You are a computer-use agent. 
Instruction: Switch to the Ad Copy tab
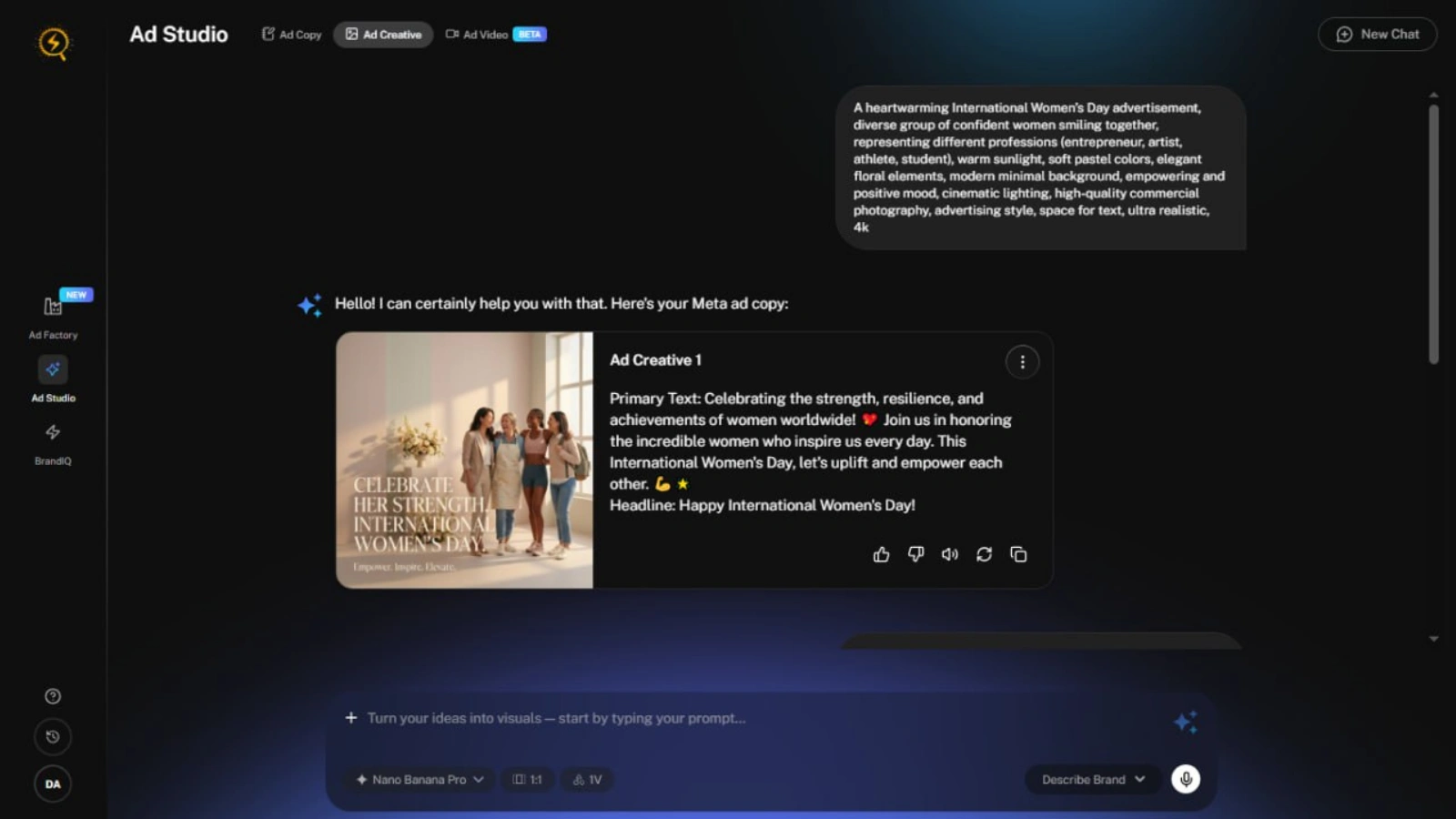(292, 35)
